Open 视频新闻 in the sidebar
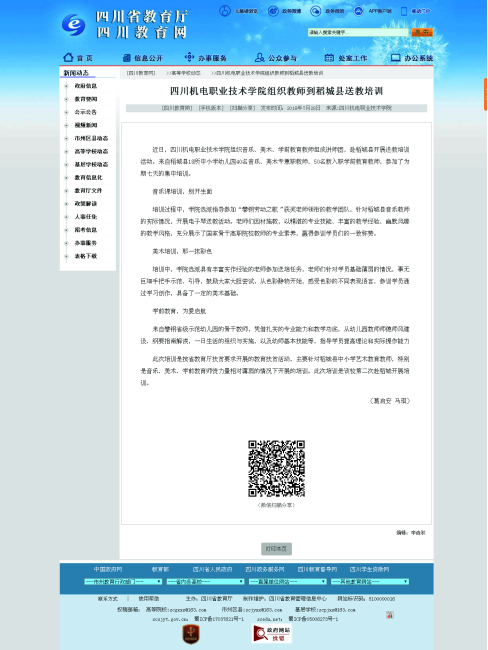The image size is (488, 650). pyautogui.click(x=86, y=125)
